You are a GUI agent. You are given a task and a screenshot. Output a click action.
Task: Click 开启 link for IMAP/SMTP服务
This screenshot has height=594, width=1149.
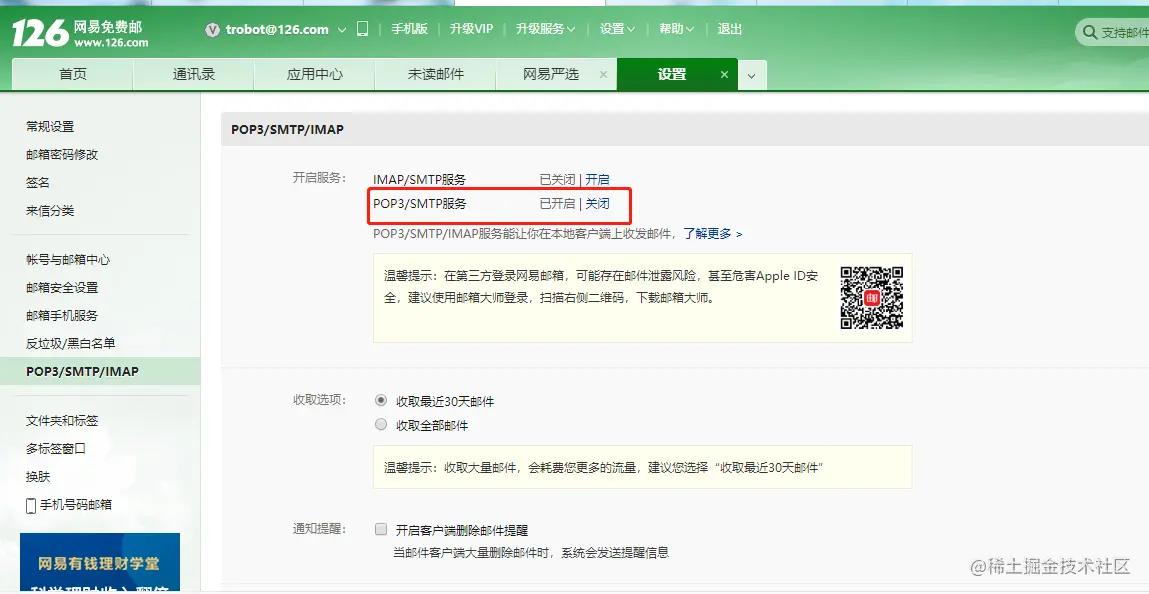(597, 180)
